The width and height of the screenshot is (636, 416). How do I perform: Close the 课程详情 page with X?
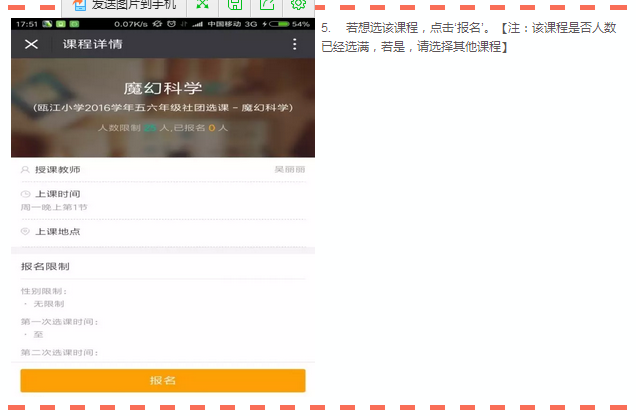(31, 44)
